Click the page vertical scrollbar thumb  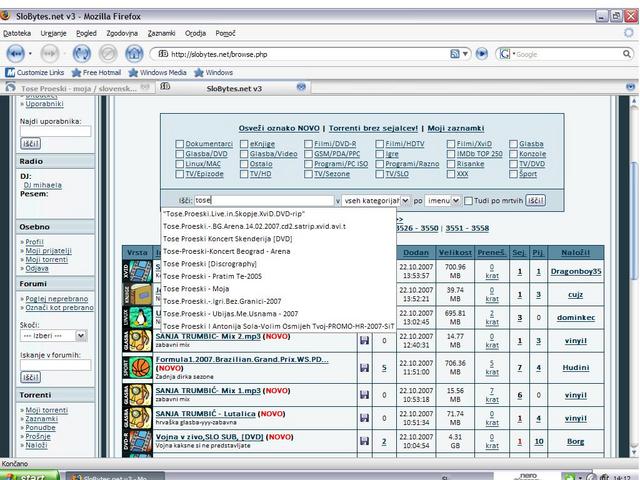pyautogui.click(x=634, y=221)
